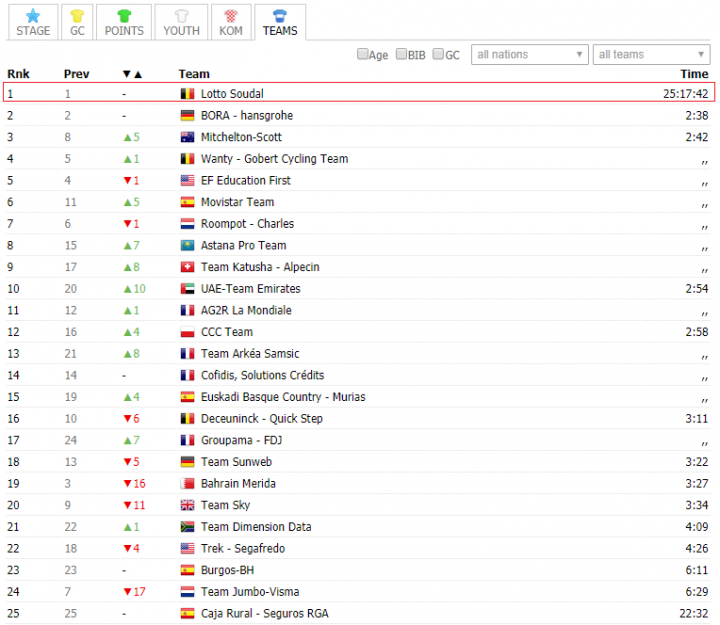
Task: Toggle the BIB checkbox
Action: (401, 54)
